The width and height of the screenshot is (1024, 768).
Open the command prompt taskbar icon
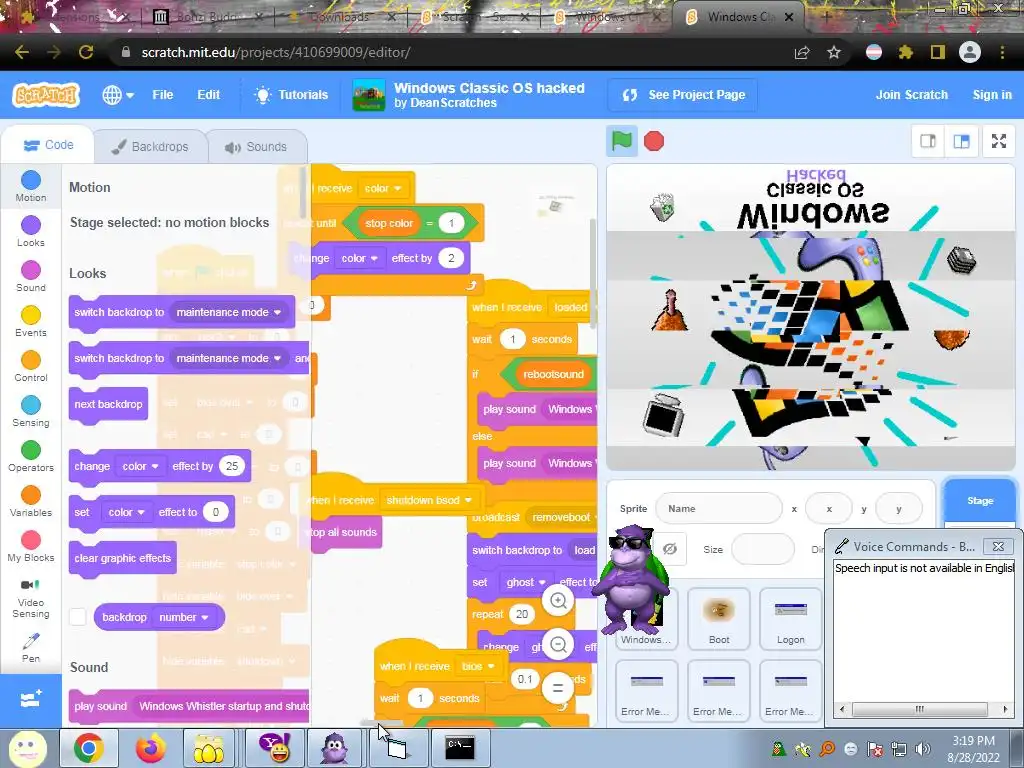pos(459,748)
